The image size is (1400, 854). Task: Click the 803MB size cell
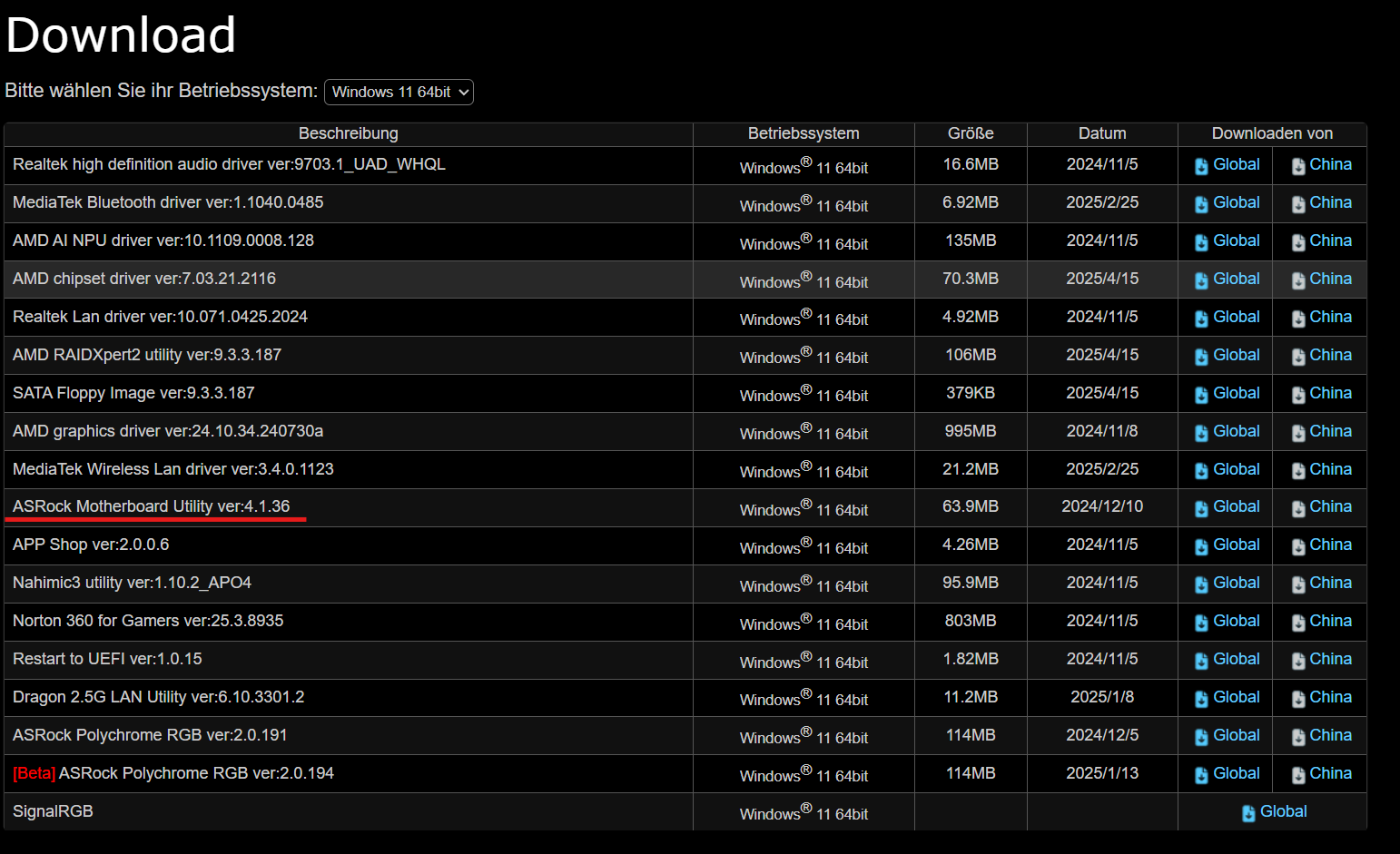[971, 621]
